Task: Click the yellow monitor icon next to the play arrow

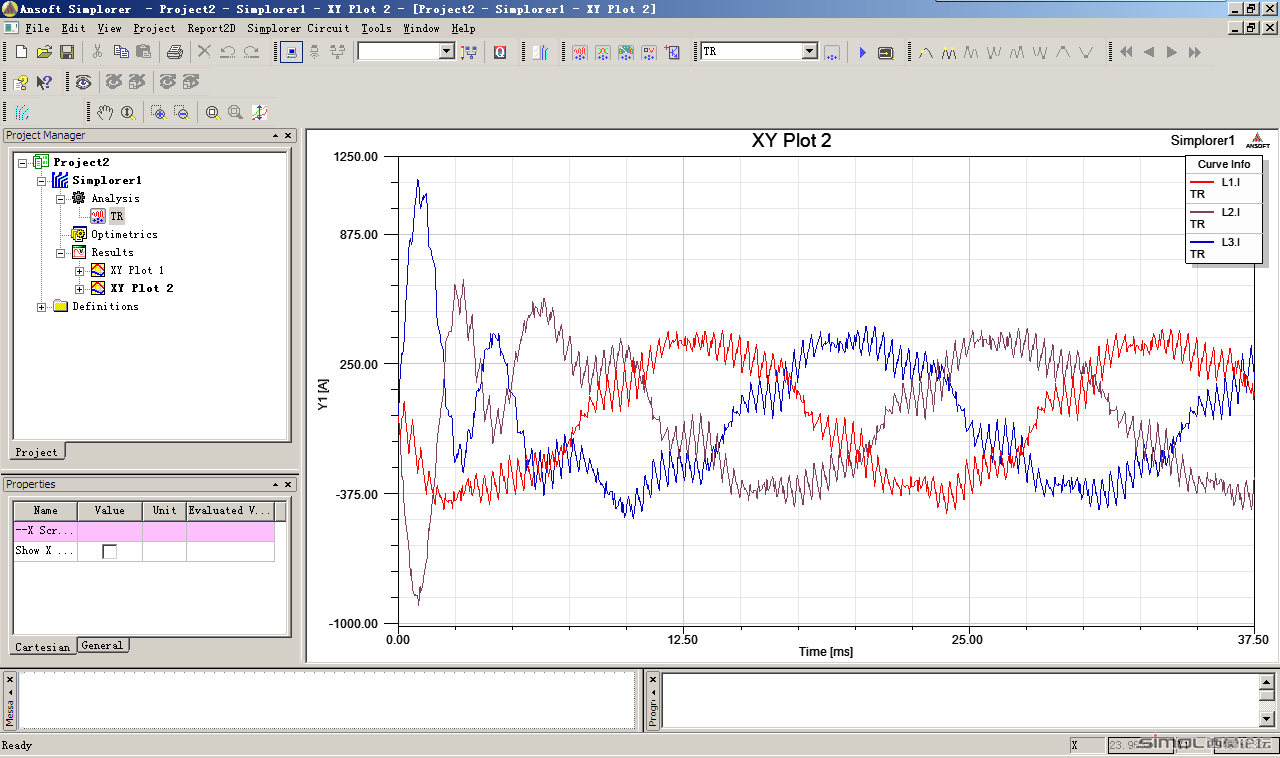Action: [886, 51]
